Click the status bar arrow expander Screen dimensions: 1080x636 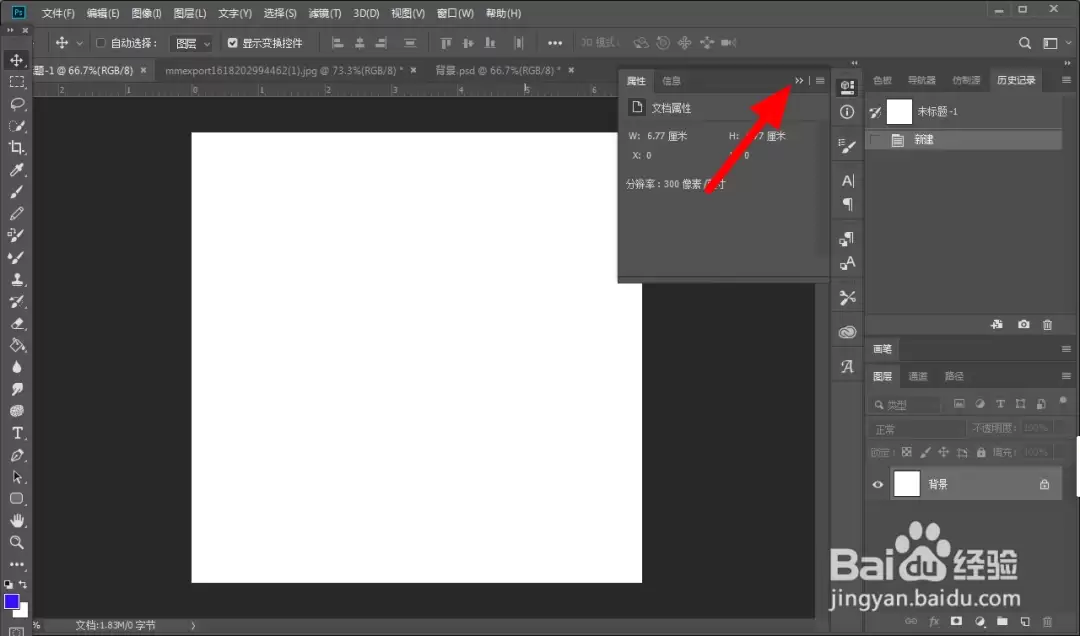point(193,626)
